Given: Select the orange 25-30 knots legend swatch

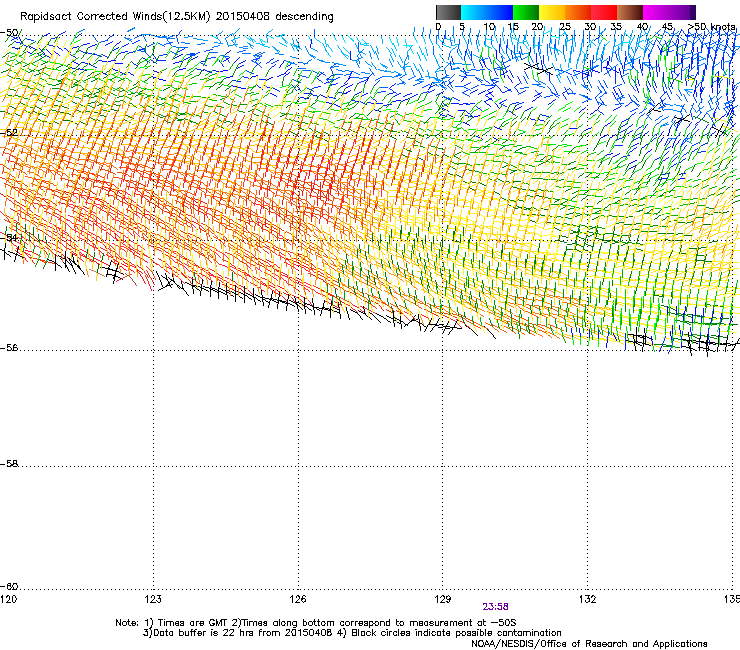Looking at the screenshot, I should tap(578, 12).
